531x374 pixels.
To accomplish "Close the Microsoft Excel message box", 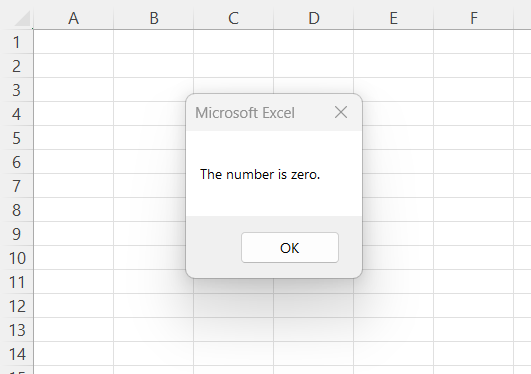I will pos(341,112).
